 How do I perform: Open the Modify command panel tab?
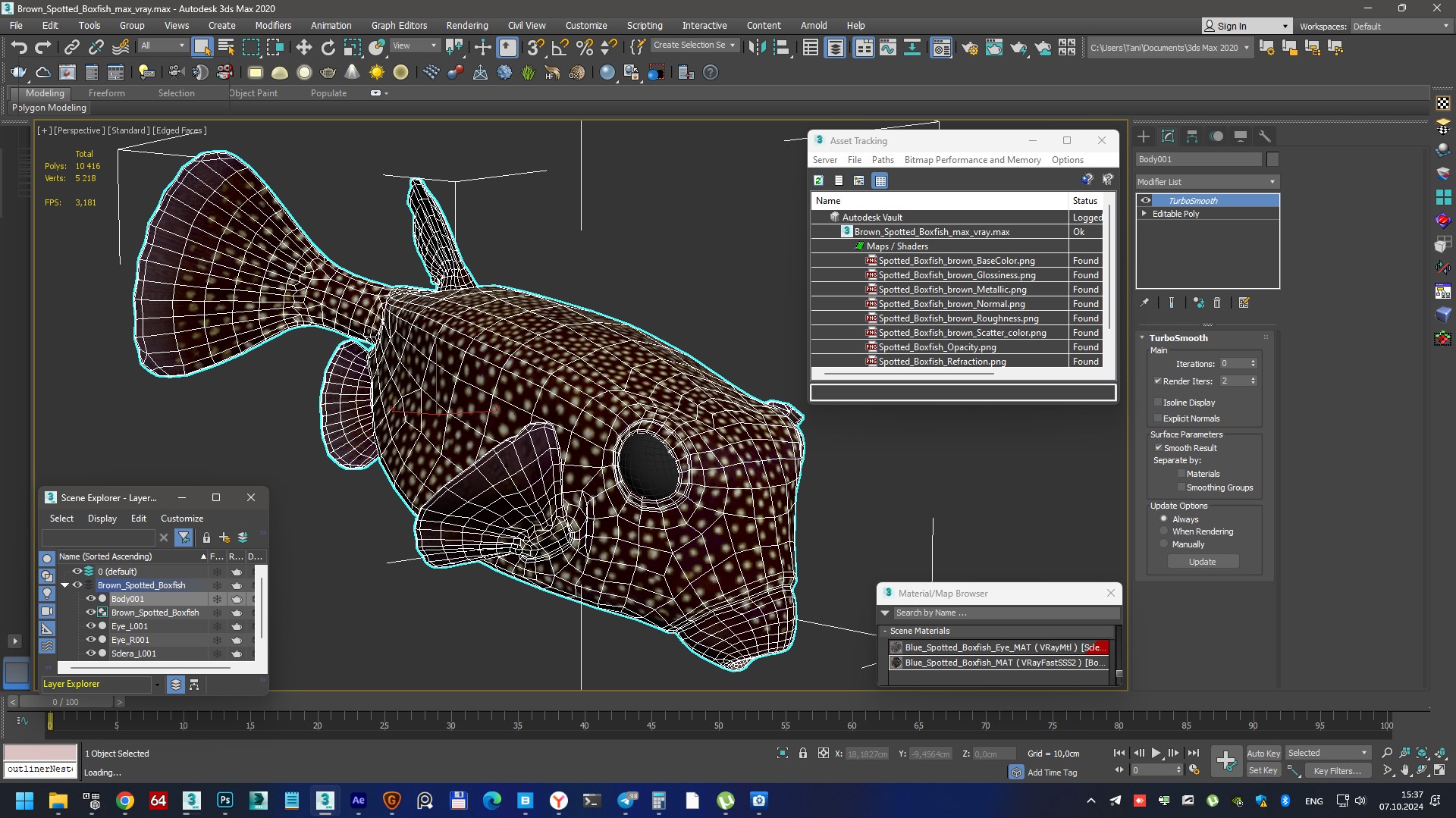[1168, 136]
